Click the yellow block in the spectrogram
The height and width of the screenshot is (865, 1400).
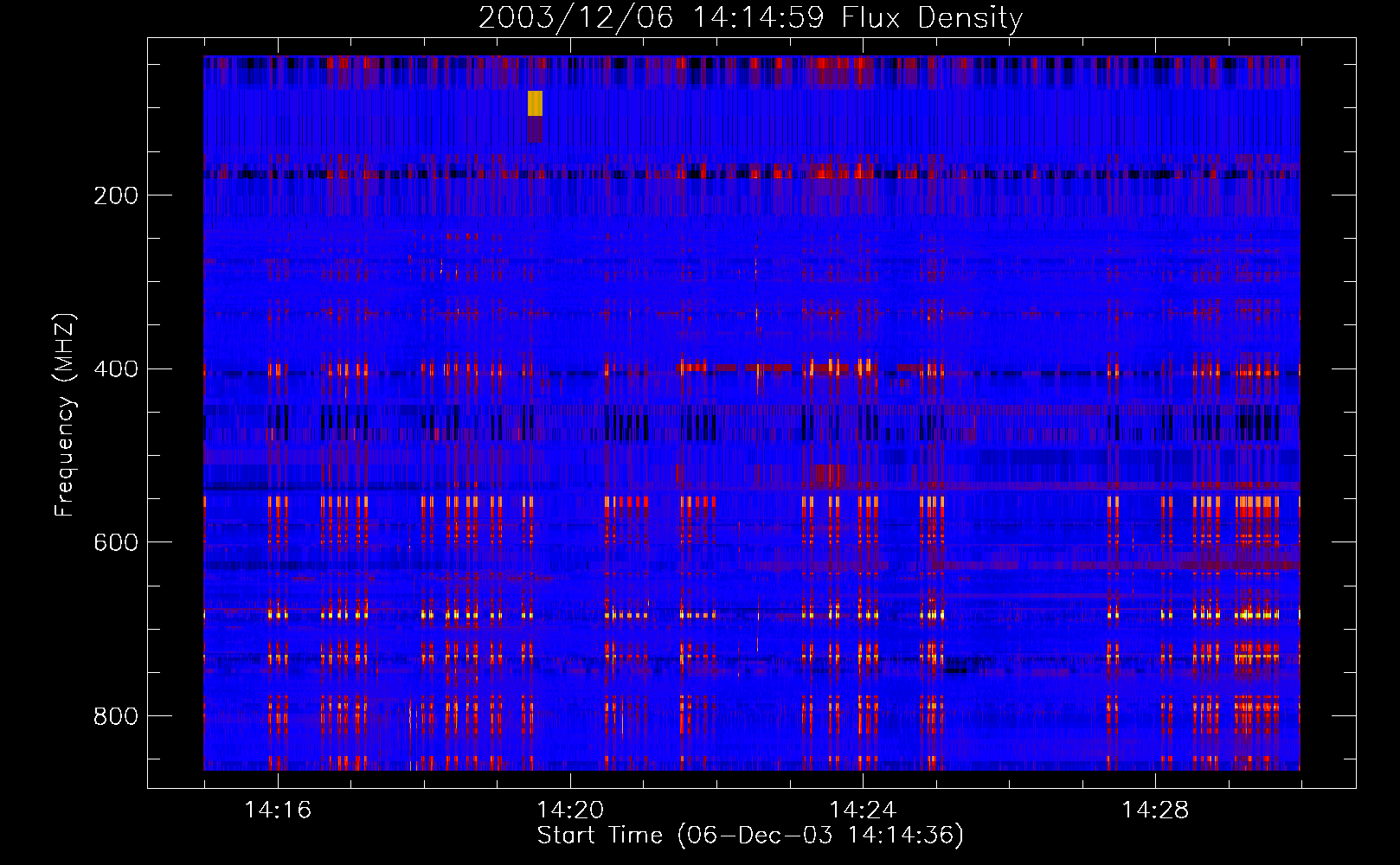[x=536, y=103]
